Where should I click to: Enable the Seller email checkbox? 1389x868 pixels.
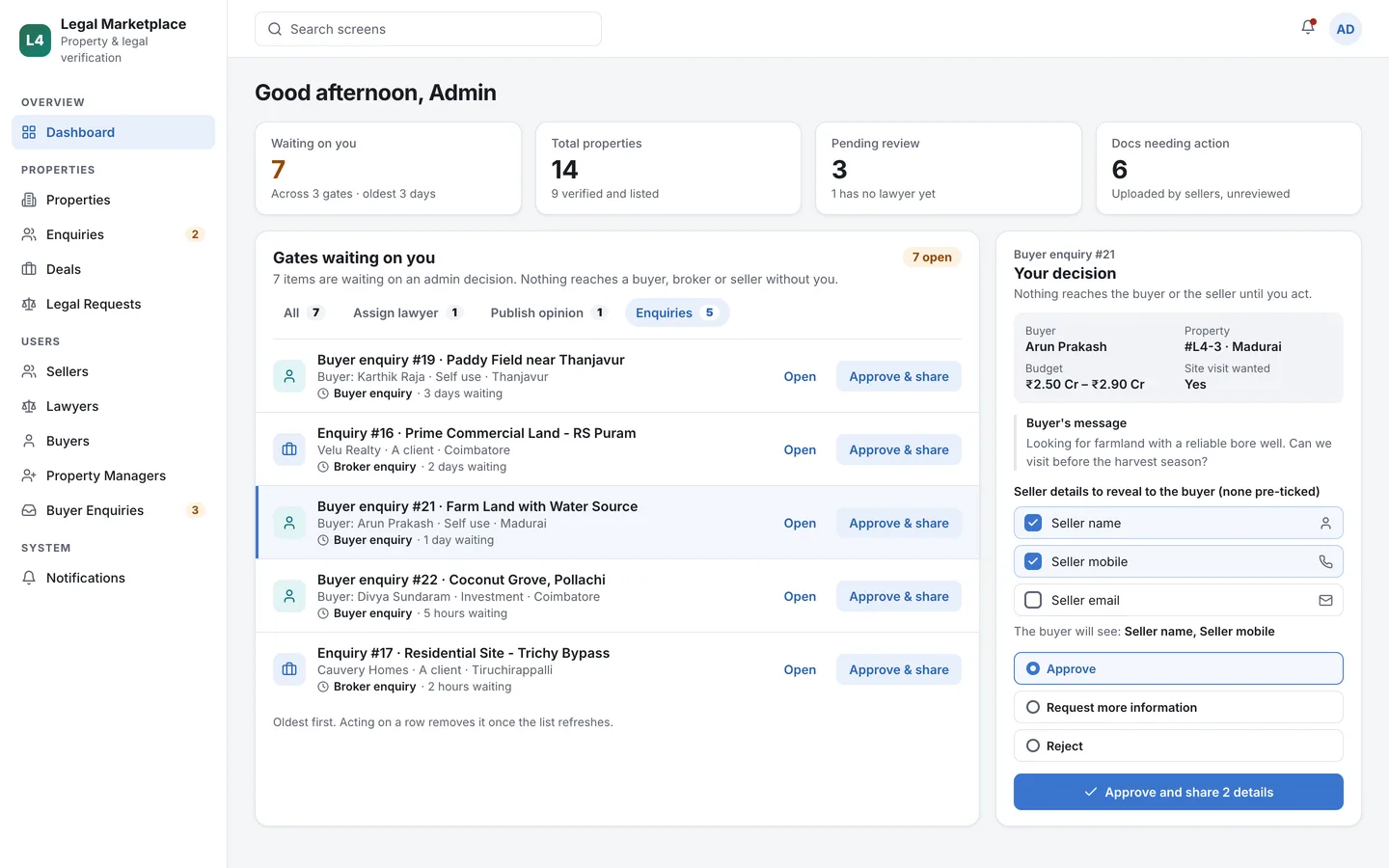tap(1033, 600)
